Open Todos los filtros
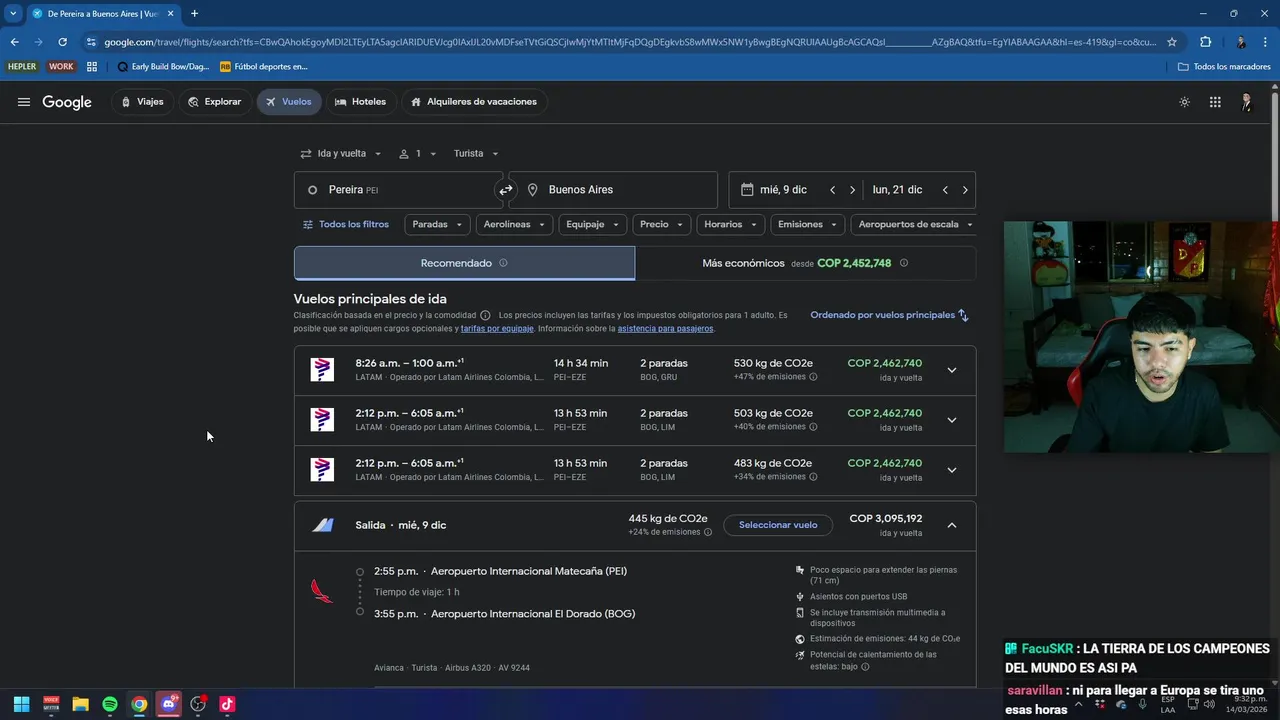 345,225
